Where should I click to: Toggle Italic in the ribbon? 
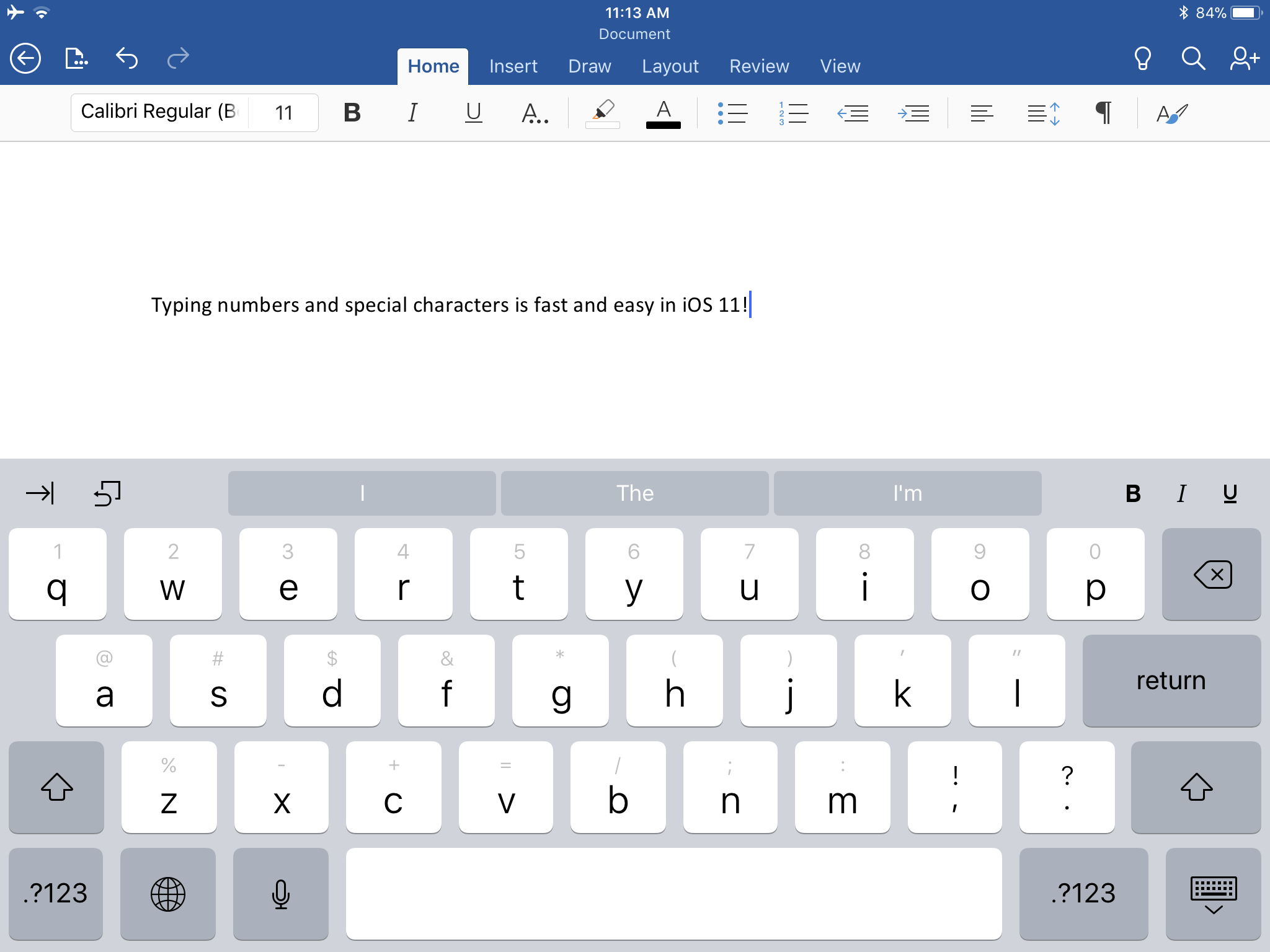click(x=412, y=113)
